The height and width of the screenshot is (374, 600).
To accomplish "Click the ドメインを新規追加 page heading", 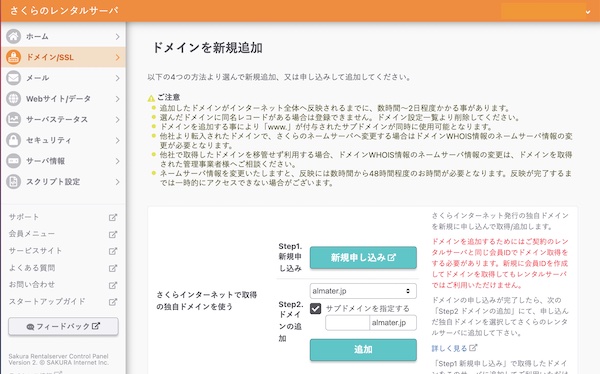I will (x=207, y=48).
